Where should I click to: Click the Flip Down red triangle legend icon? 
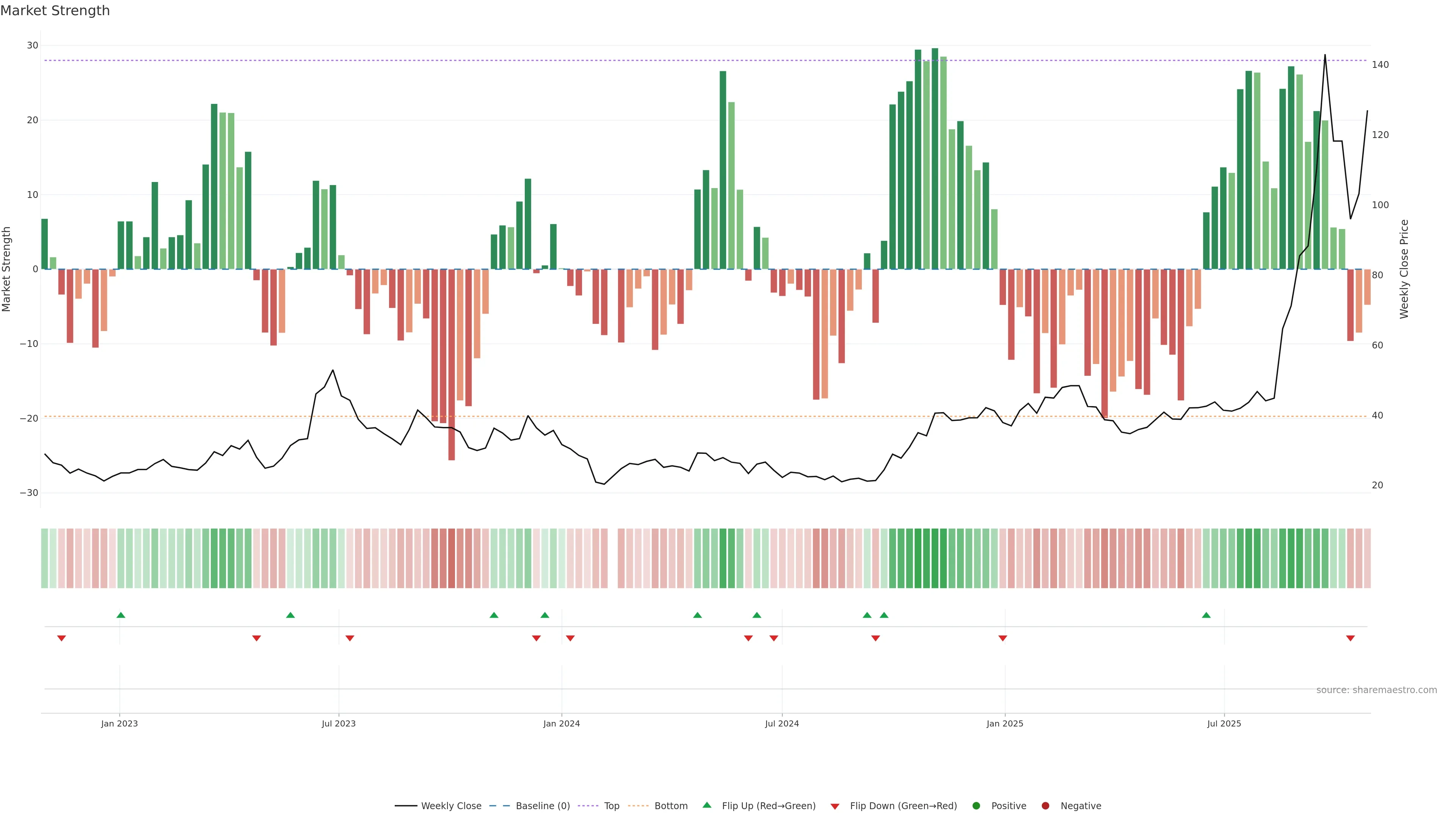pos(835,806)
